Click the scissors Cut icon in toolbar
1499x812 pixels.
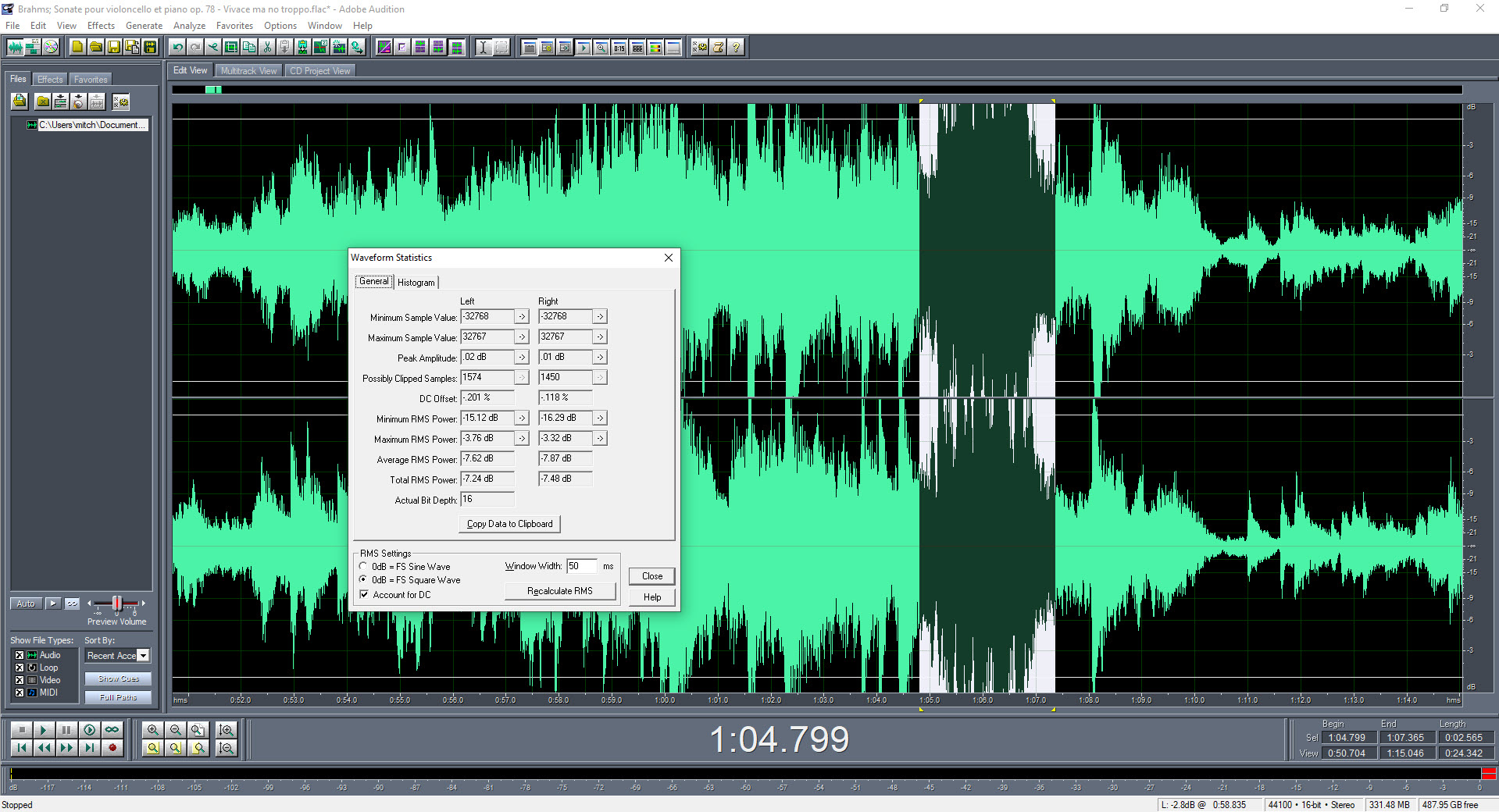(x=267, y=48)
